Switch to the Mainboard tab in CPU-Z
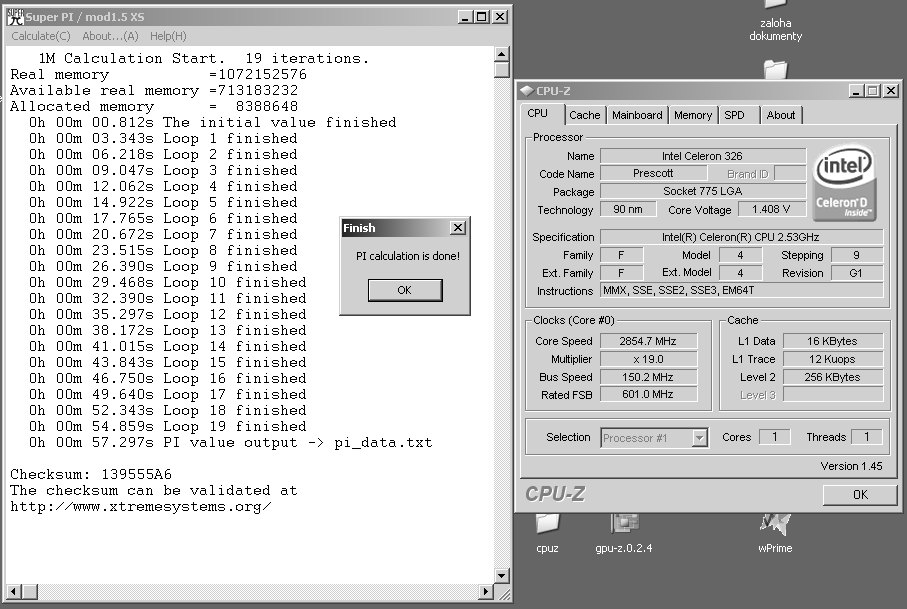907x609 pixels. (x=637, y=115)
